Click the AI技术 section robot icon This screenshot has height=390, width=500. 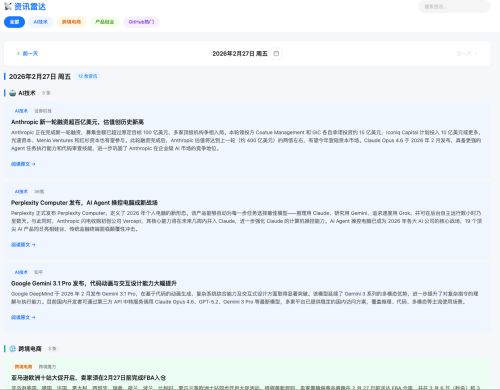pyautogui.click(x=13, y=93)
